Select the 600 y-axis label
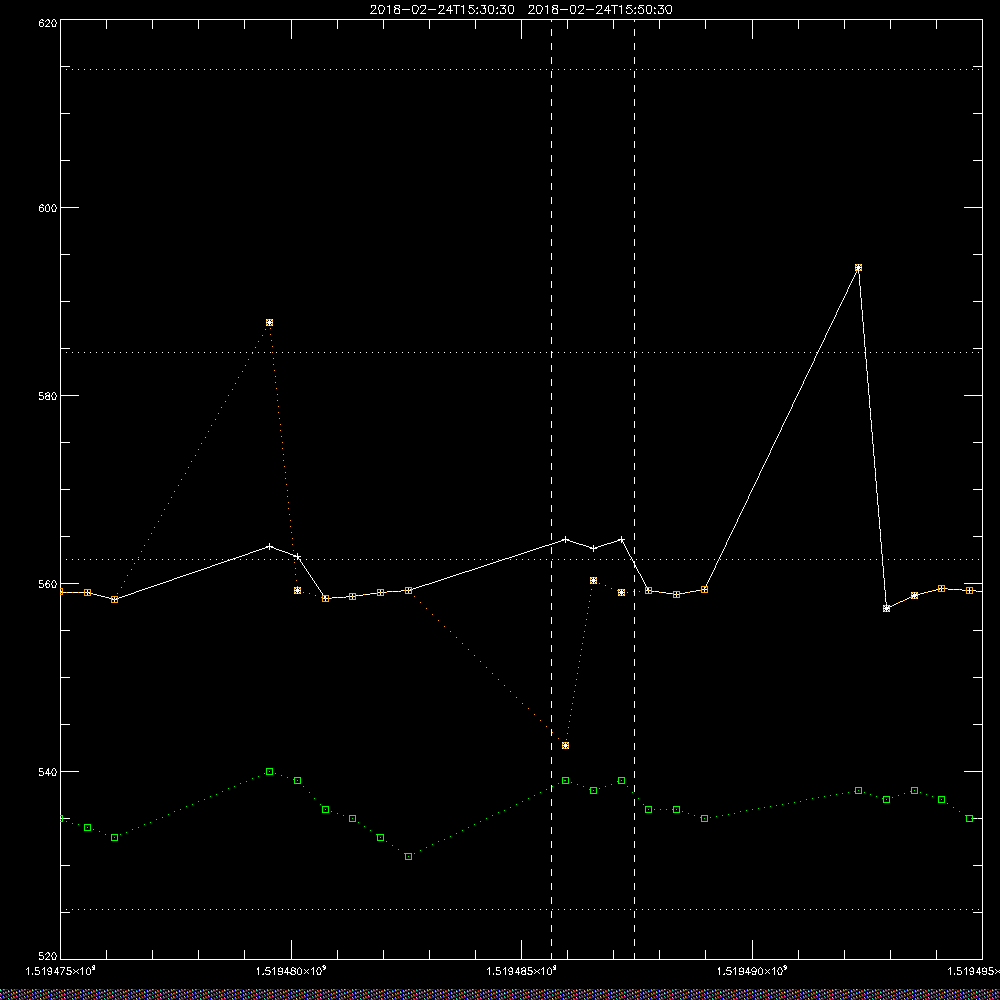Screen dimensions: 1000x1000 (49, 208)
